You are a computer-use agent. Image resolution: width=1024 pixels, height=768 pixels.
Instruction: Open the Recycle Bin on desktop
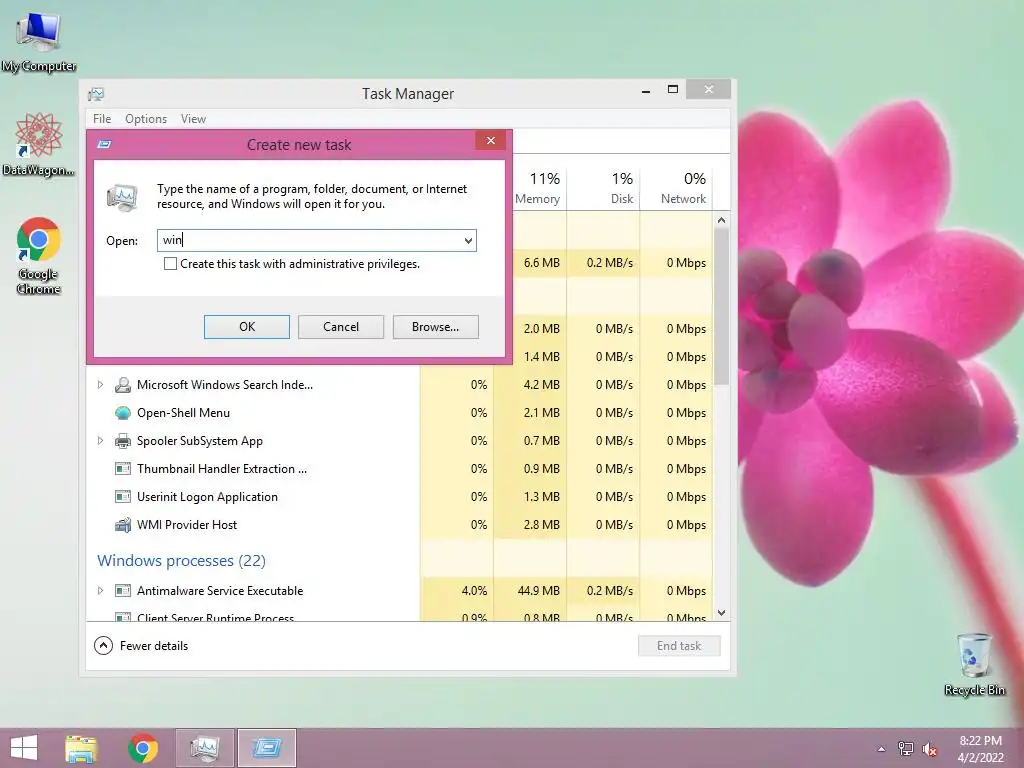click(974, 664)
